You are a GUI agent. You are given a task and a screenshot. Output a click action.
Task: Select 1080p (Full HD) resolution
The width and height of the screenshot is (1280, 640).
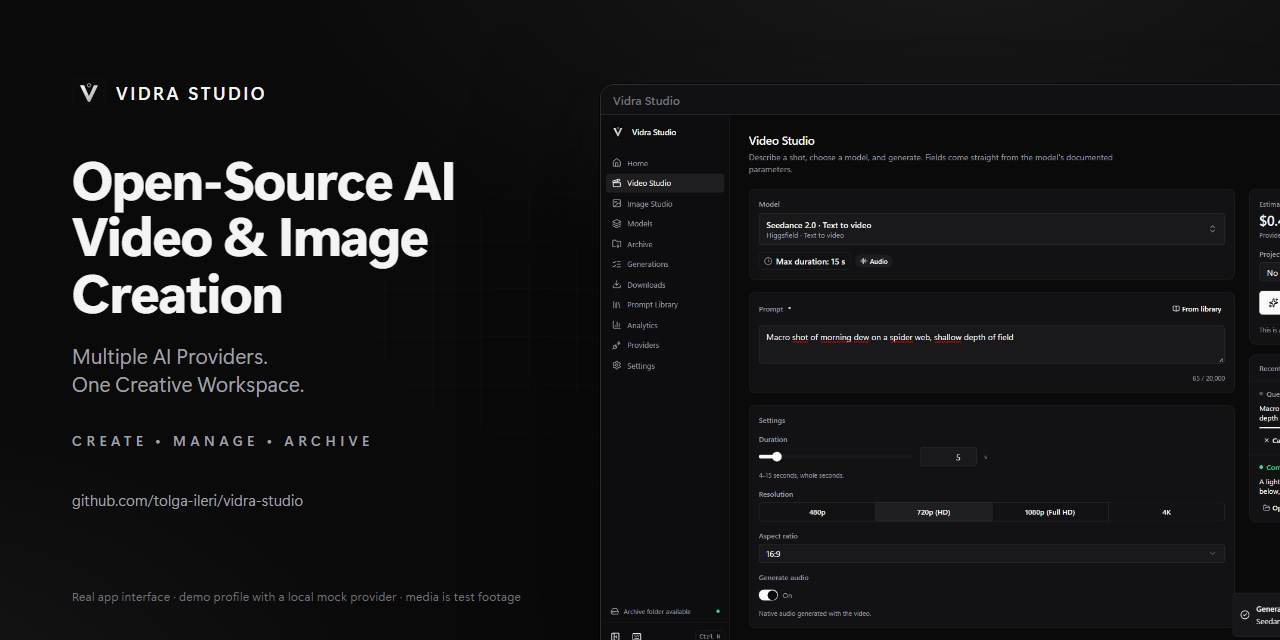click(x=1050, y=512)
